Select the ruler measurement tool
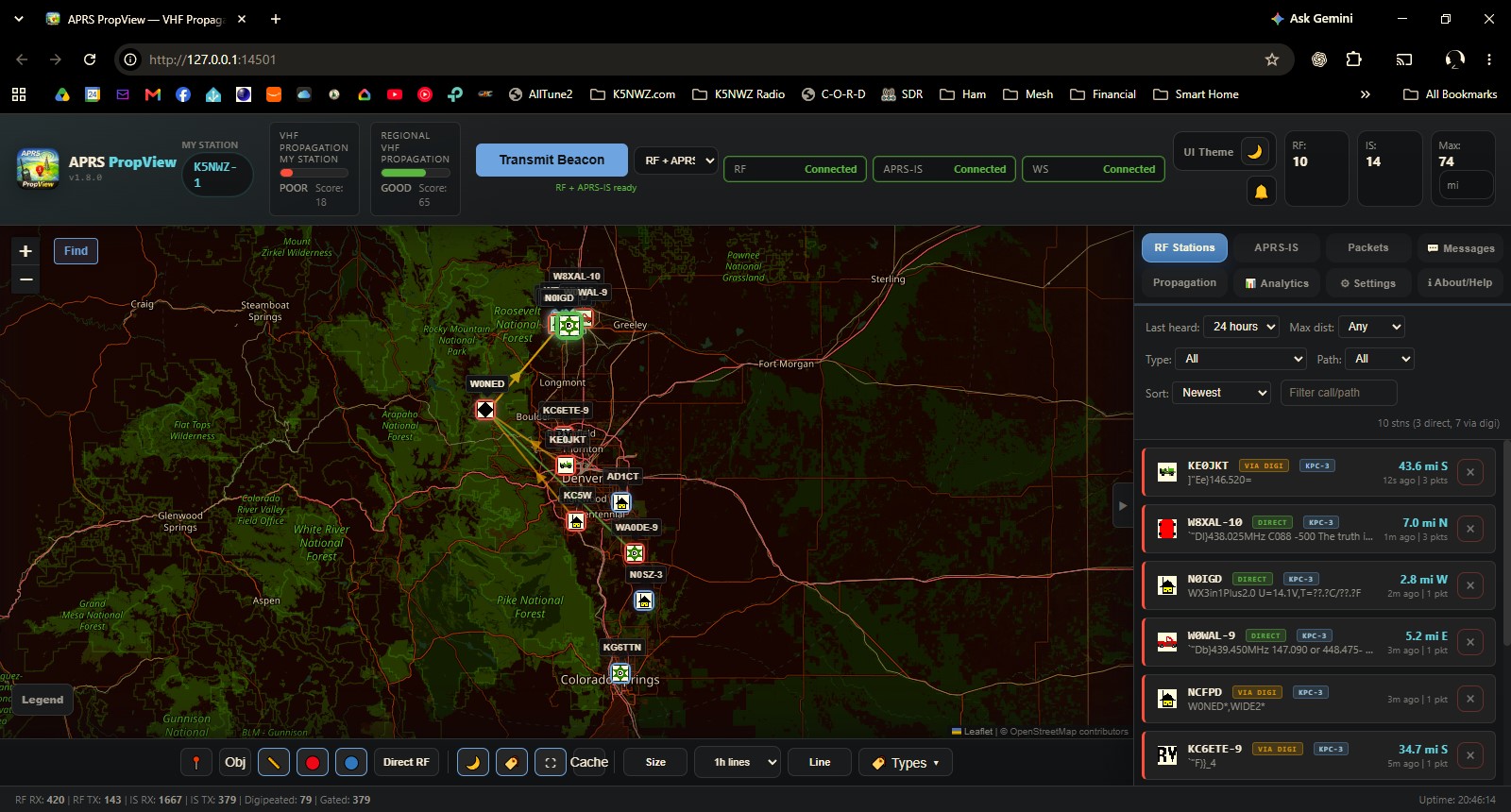 point(274,762)
